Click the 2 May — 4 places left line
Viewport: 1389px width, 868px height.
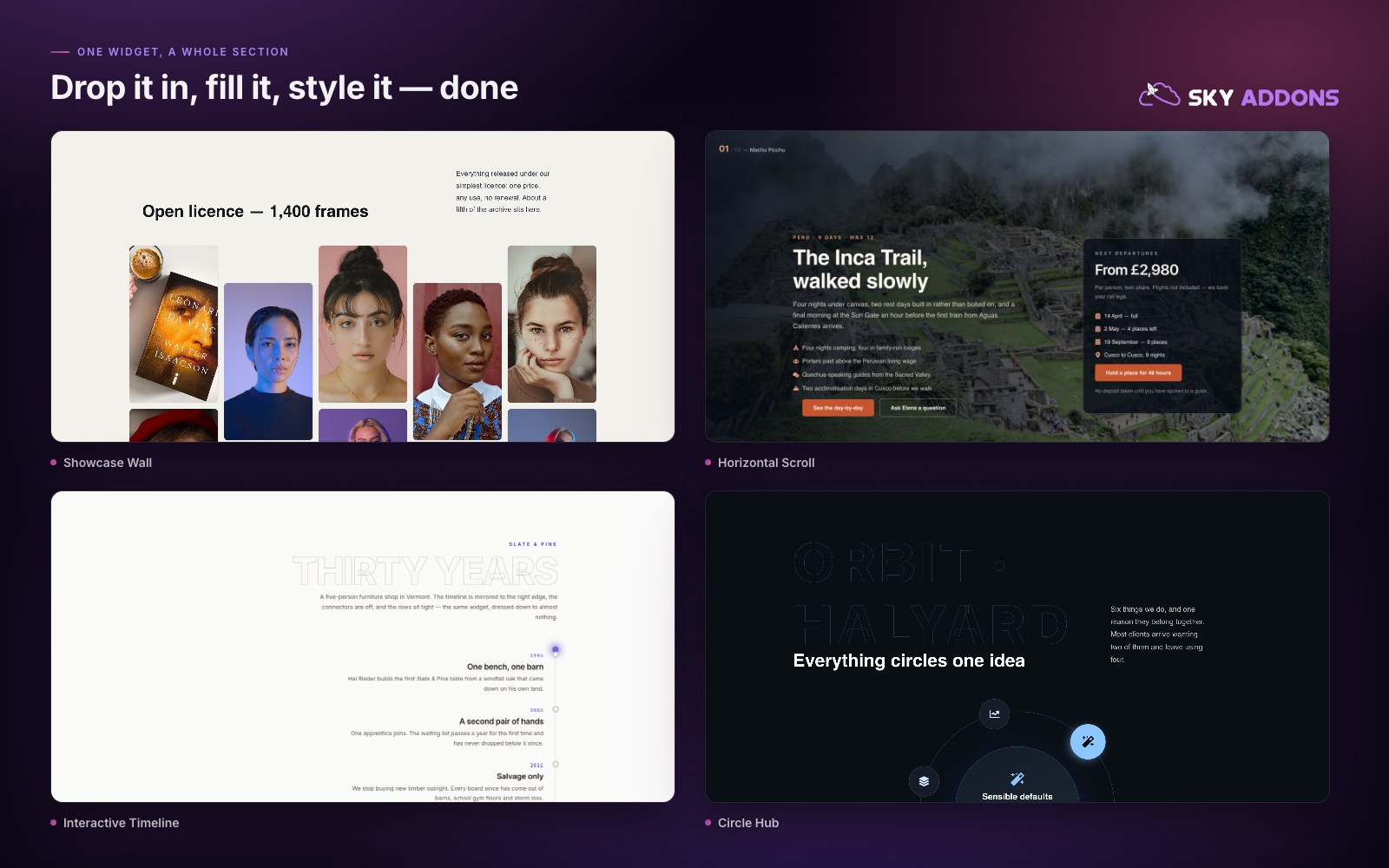[1130, 329]
